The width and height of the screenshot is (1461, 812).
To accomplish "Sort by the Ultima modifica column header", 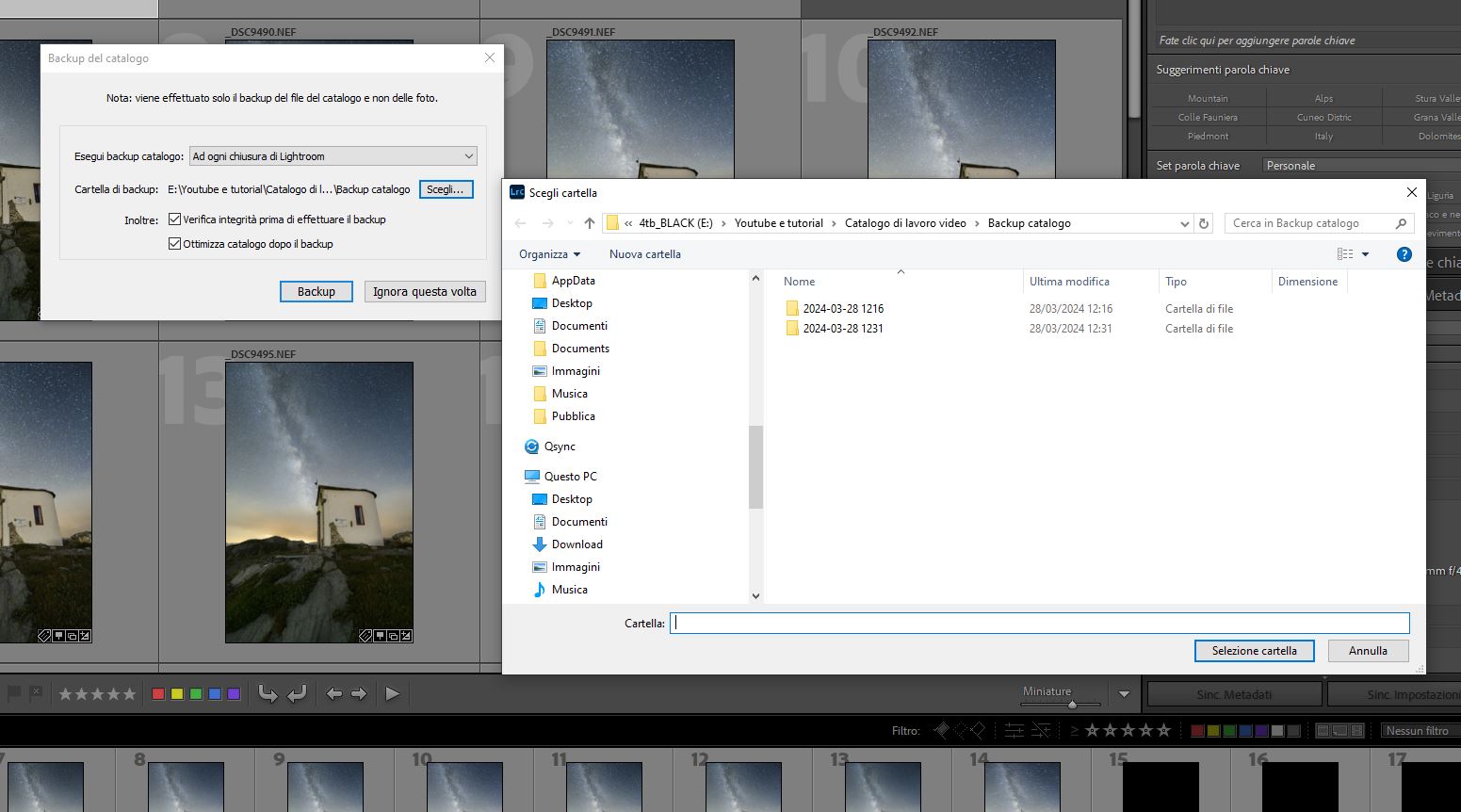I will coord(1069,282).
